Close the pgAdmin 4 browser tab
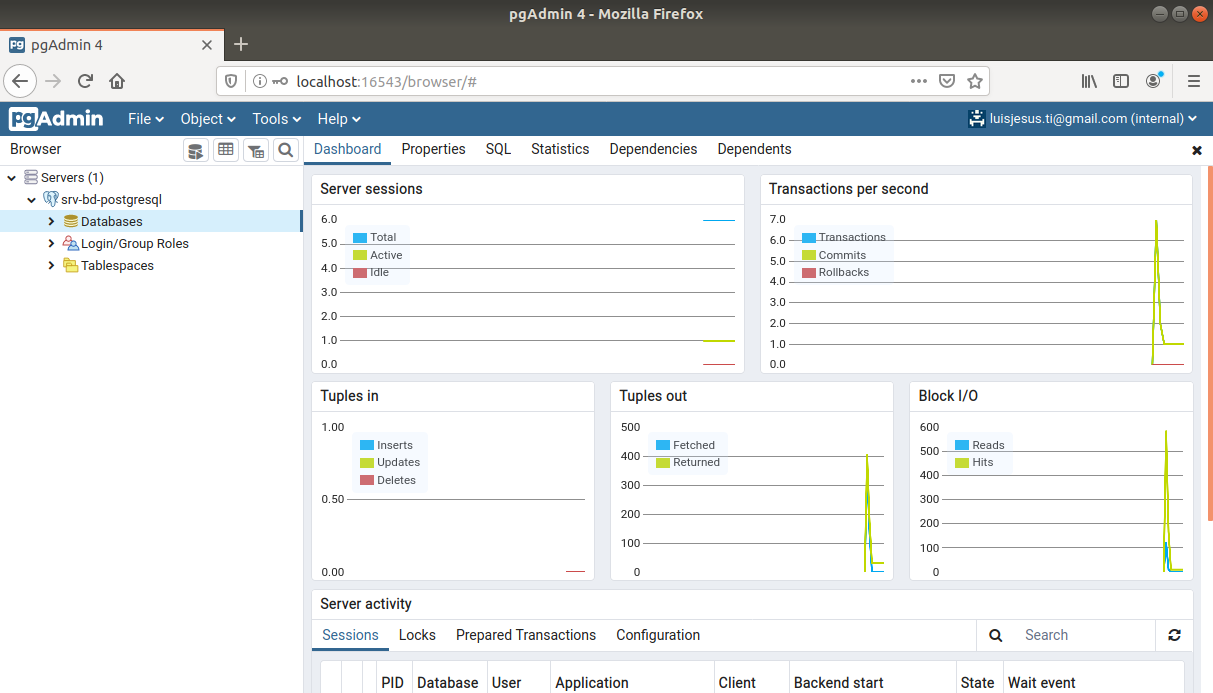 pyautogui.click(x=207, y=45)
